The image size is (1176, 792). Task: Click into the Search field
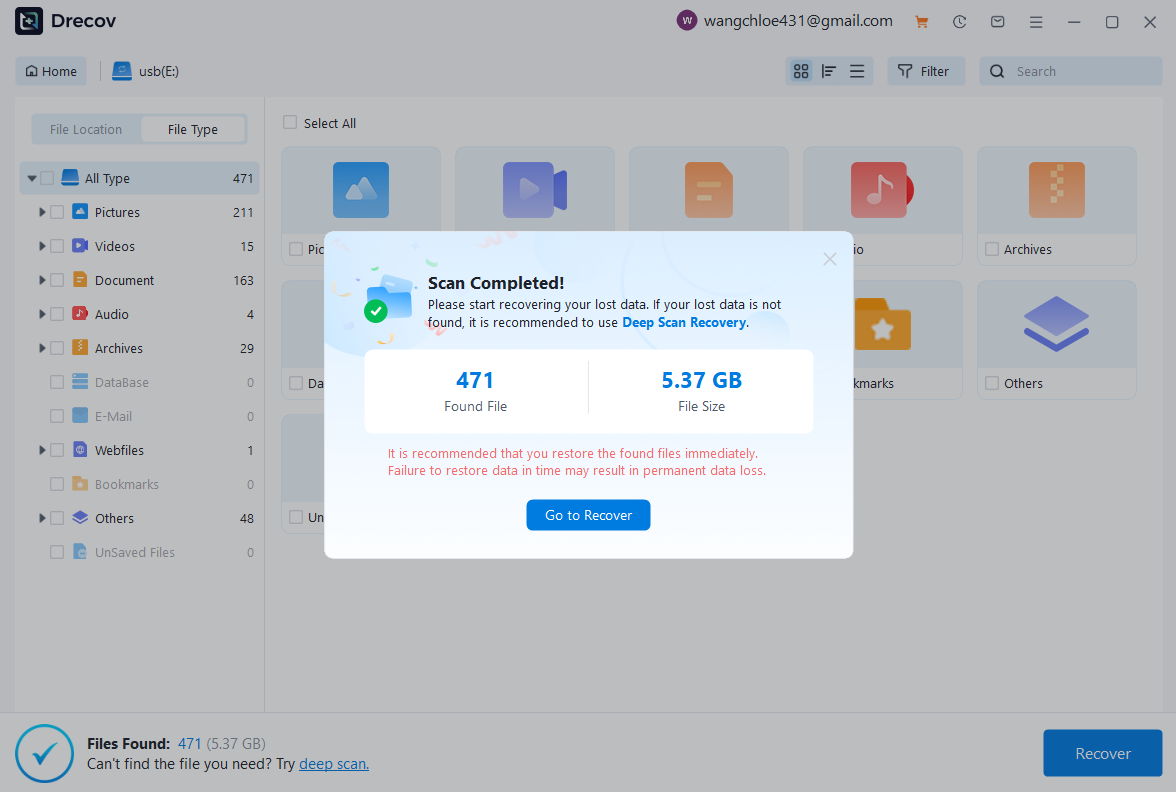pyautogui.click(x=1080, y=71)
